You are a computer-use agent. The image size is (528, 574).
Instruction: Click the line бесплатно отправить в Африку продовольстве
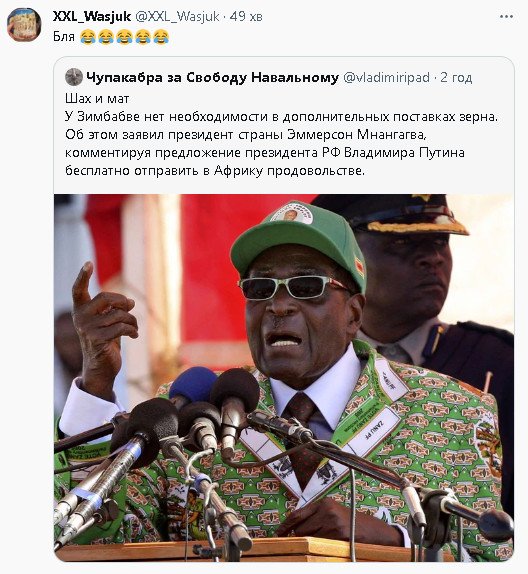coord(215,171)
